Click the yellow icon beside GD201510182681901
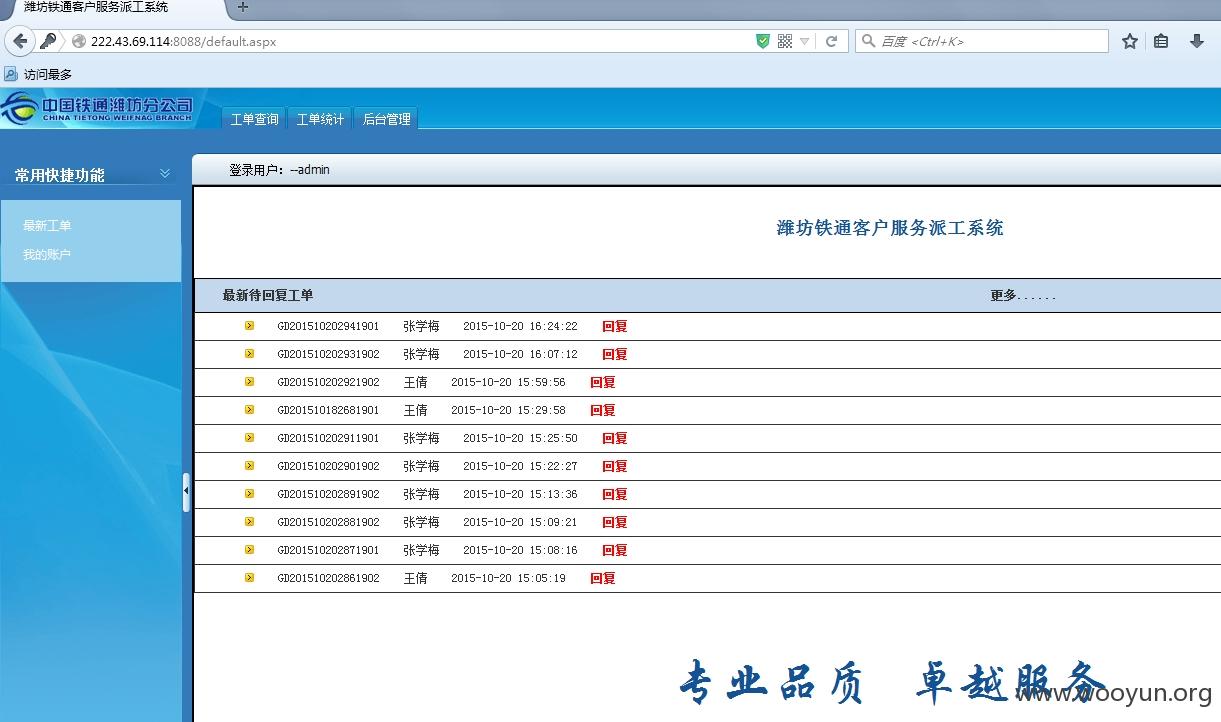 click(x=250, y=409)
